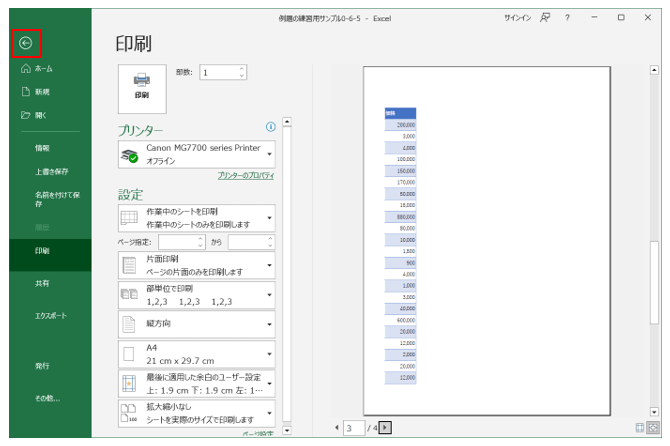Open エクスポート from the sidebar menu
This screenshot has height=446, width=670.
click(x=51, y=316)
